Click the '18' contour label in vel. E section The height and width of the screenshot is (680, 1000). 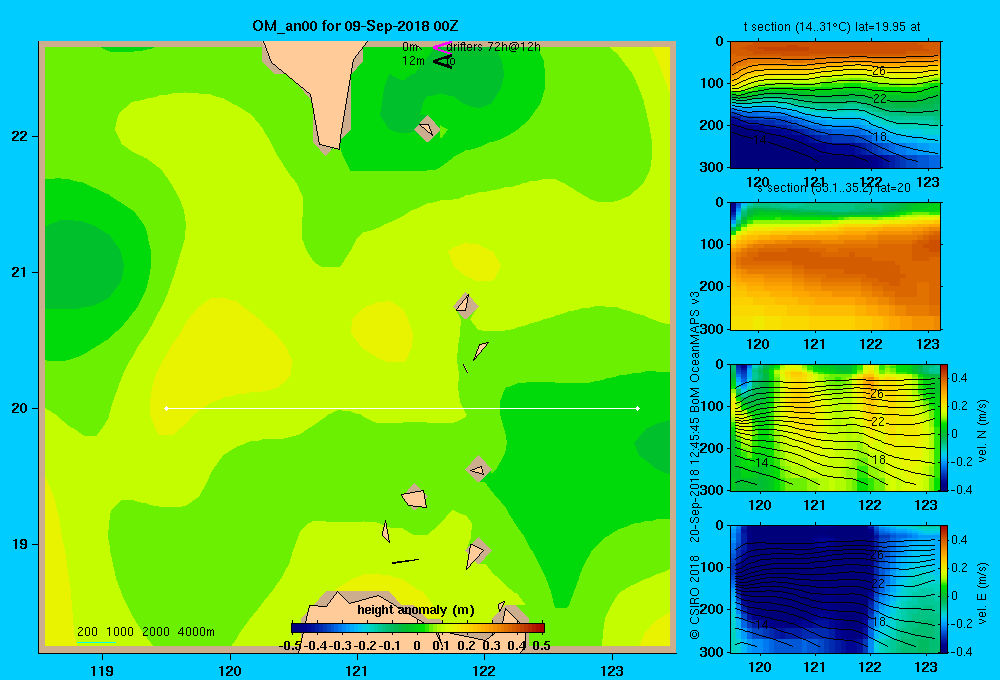coord(879,622)
